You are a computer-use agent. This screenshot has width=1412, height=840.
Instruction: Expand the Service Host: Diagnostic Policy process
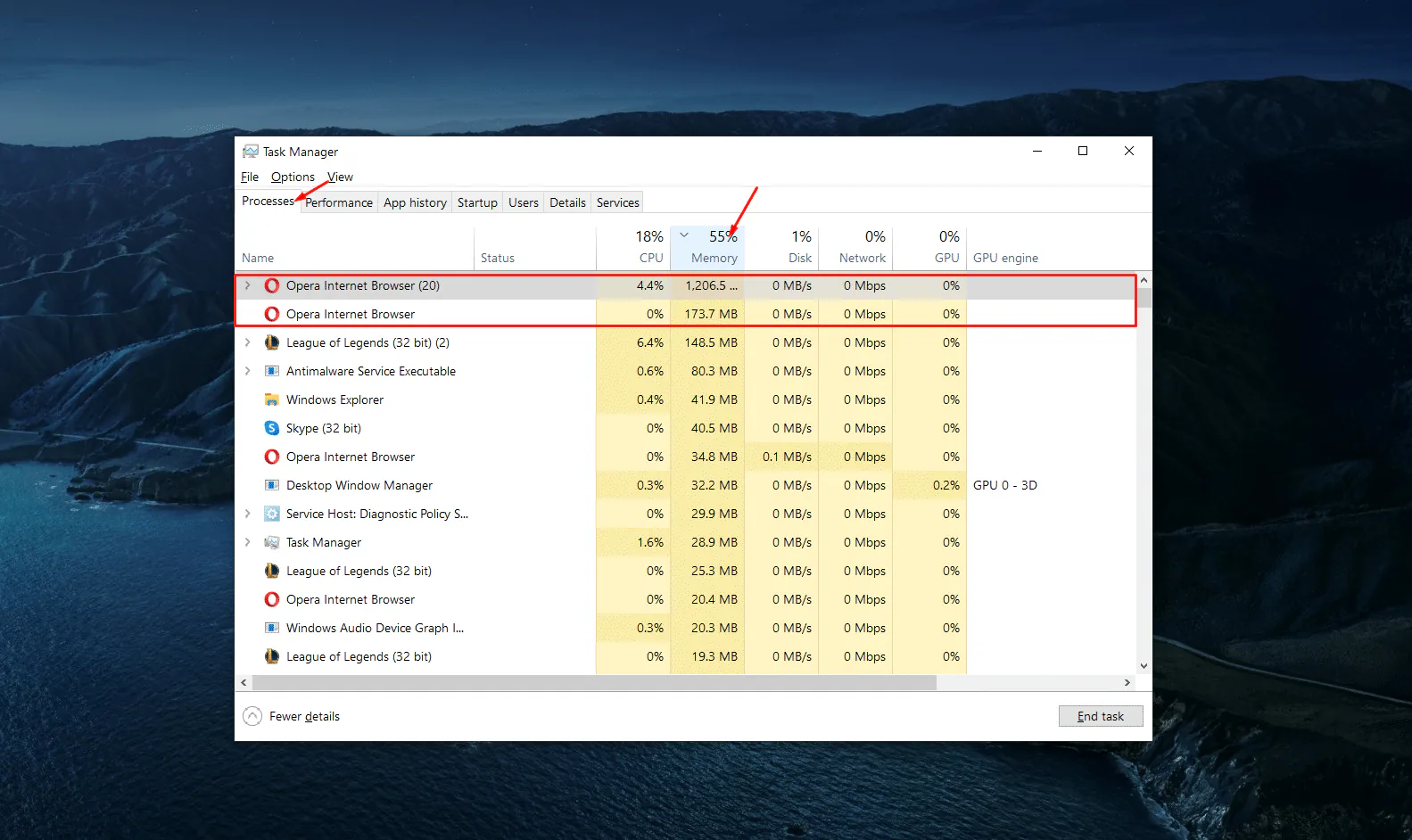(x=248, y=514)
